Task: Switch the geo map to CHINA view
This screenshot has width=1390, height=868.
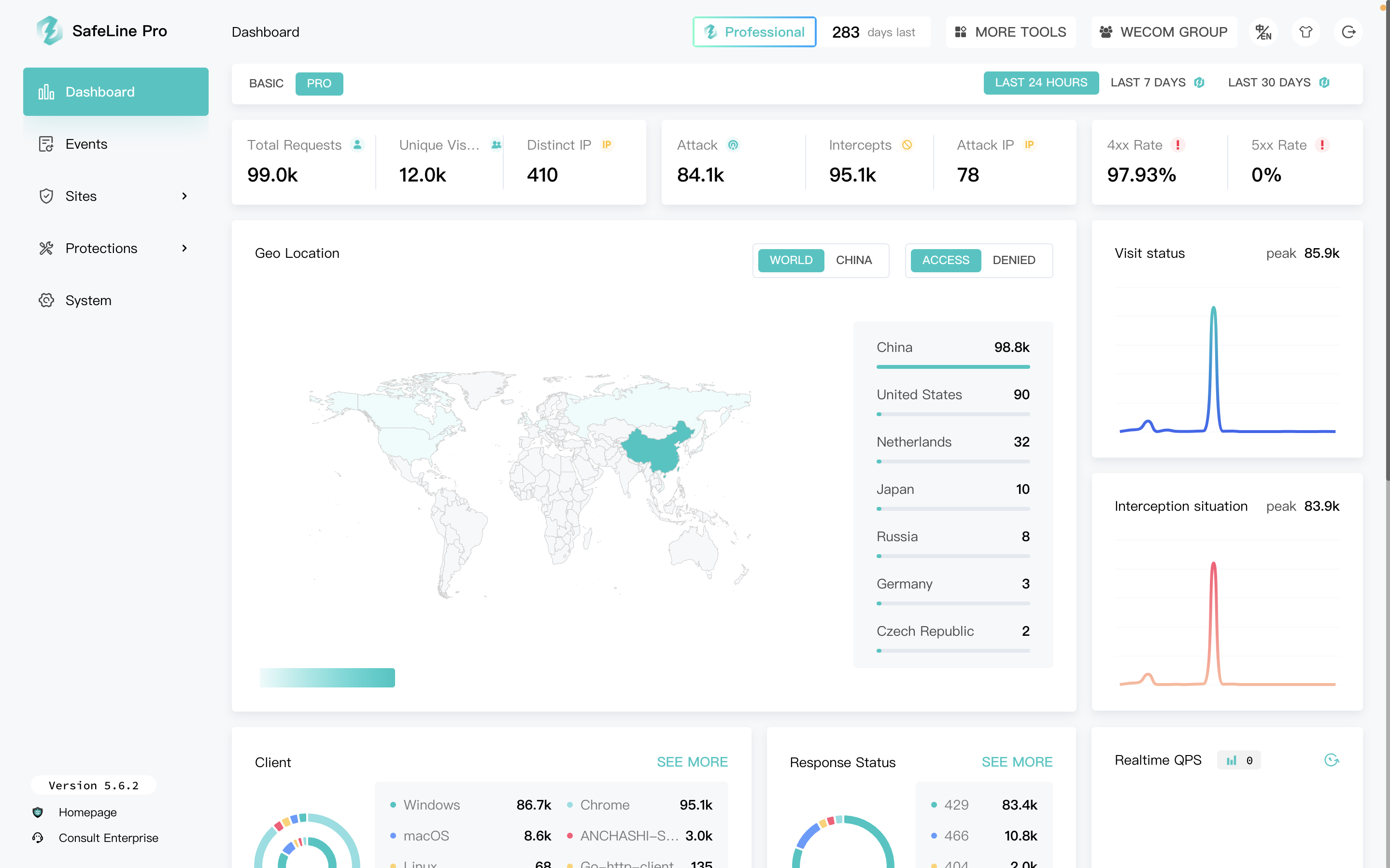Action: (853, 260)
